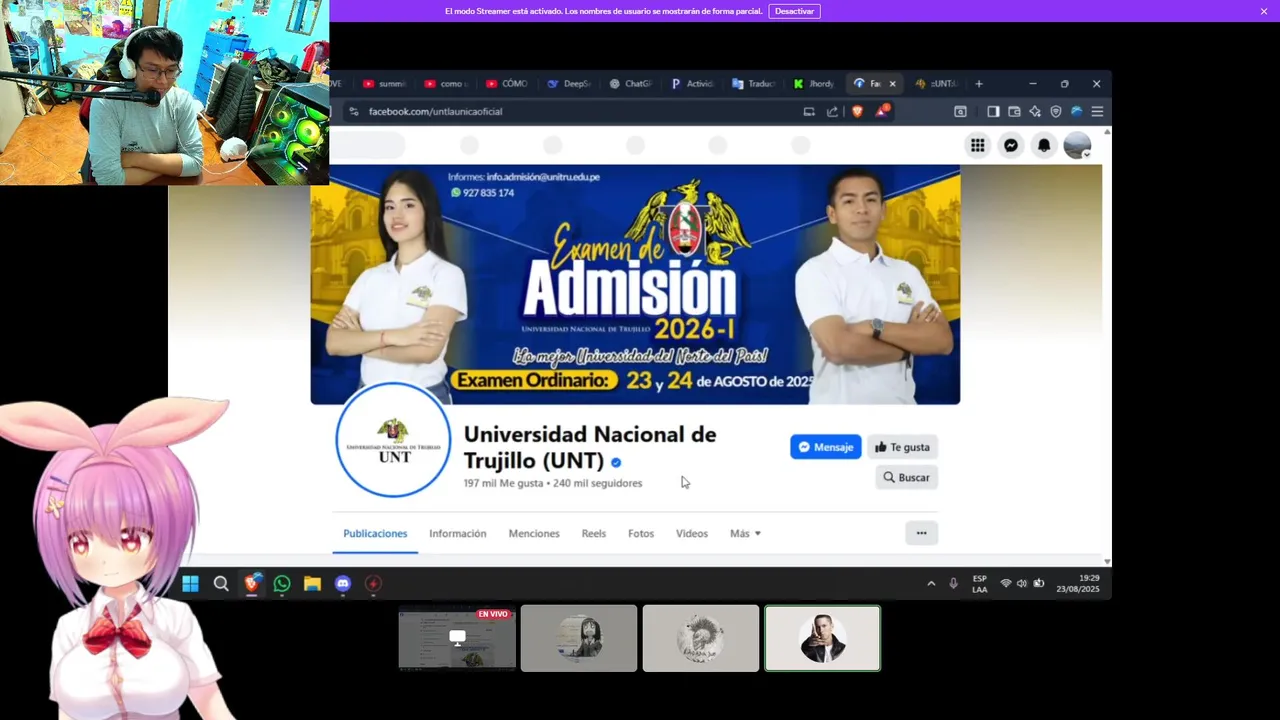Open site settings icon beside the URL
The height and width of the screenshot is (720, 1280).
click(353, 111)
